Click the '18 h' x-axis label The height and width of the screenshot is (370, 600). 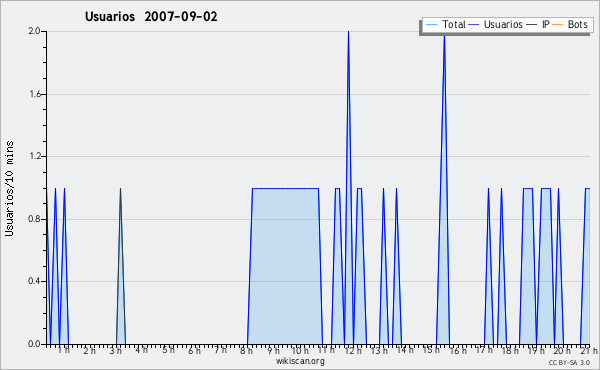510,351
